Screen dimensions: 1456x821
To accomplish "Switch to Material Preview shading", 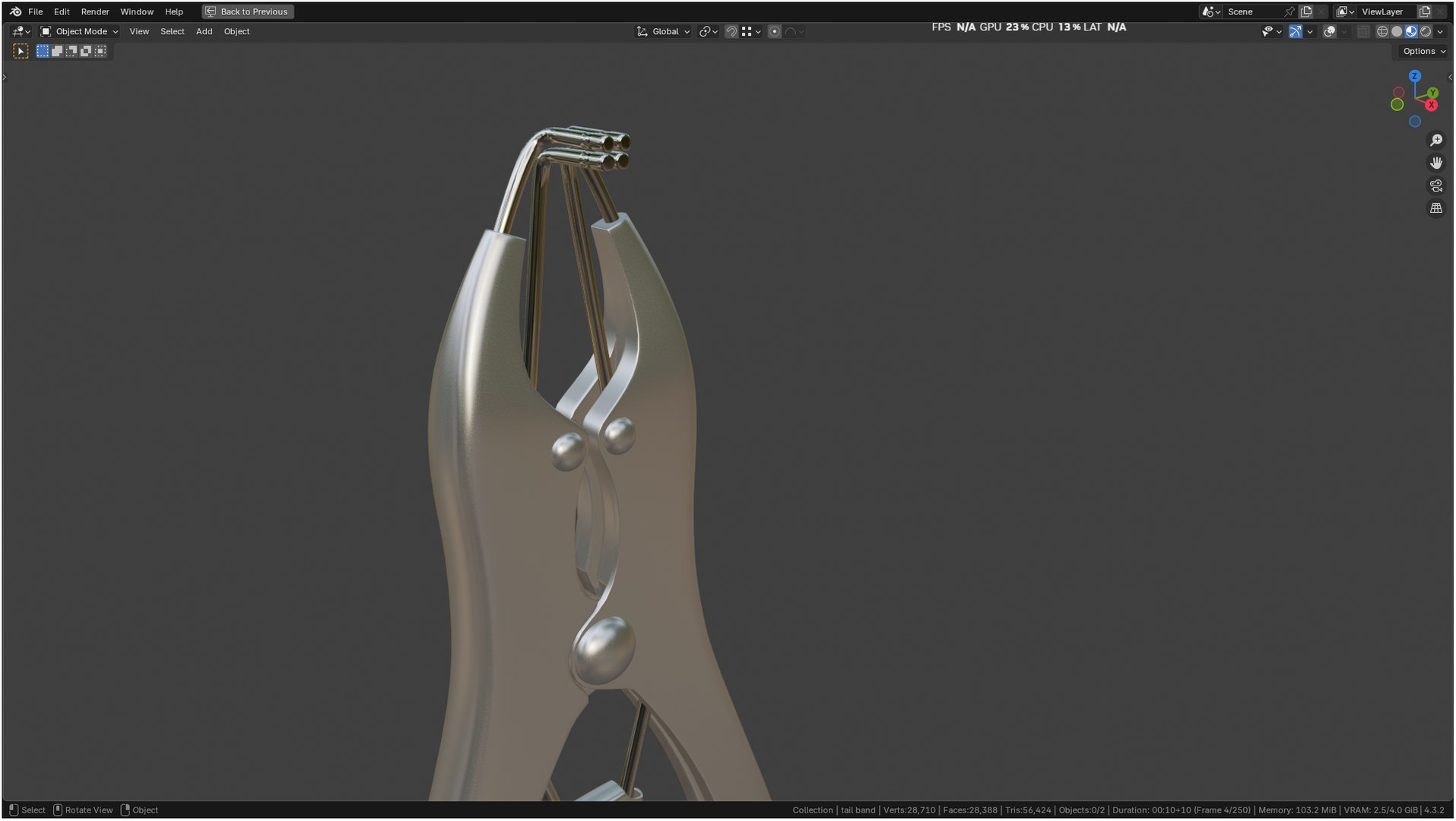I will [1411, 31].
